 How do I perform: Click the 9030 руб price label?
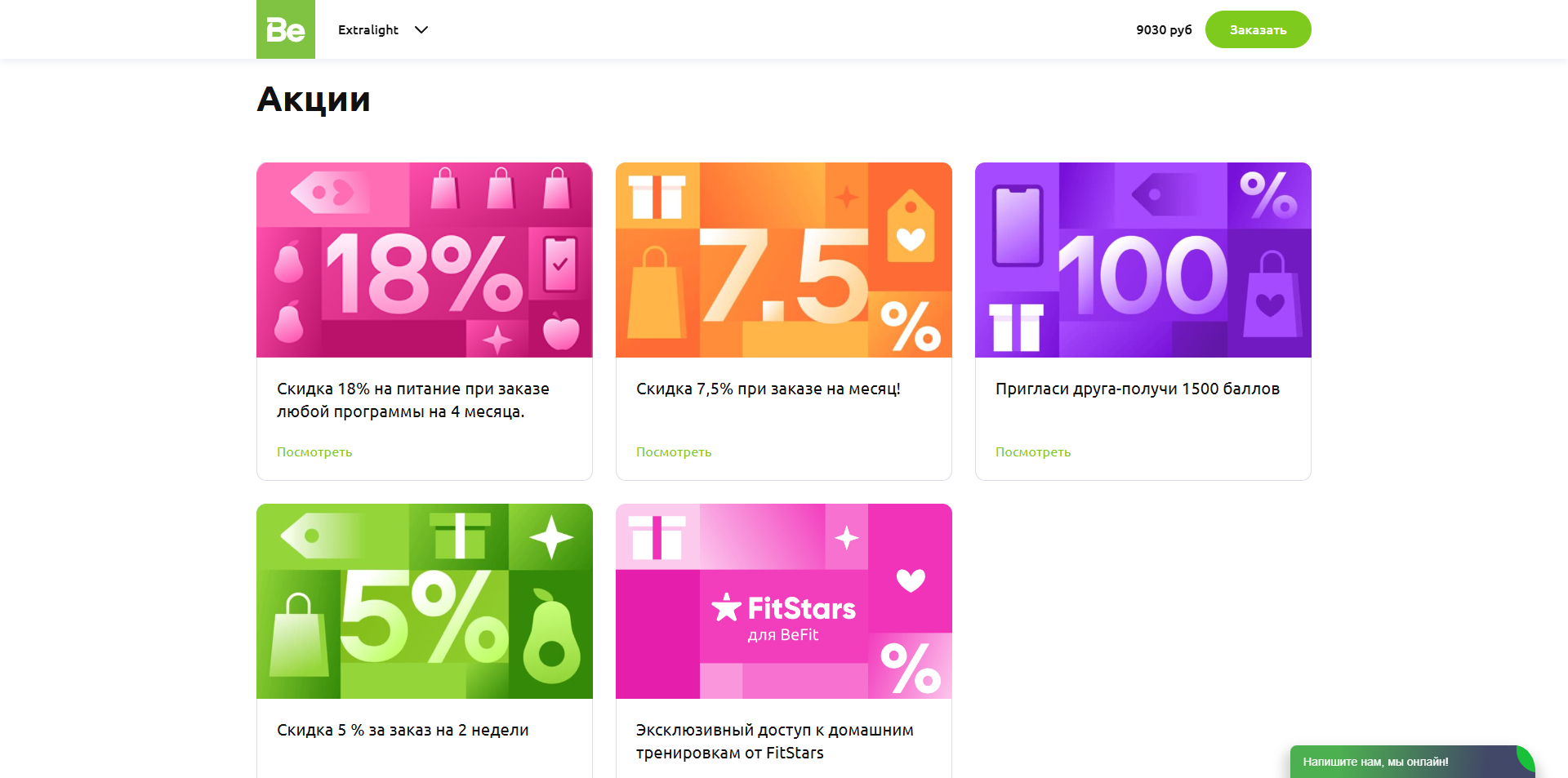1164,30
